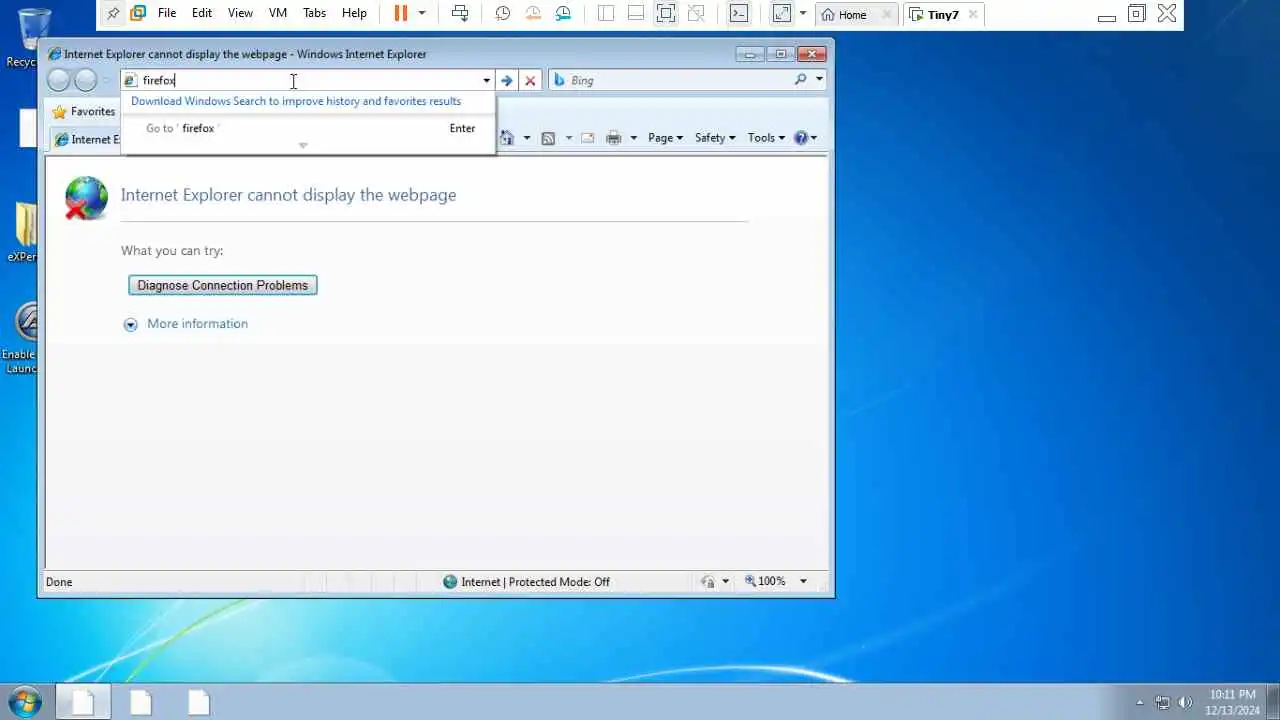Click Download Windows Search suggestion link
This screenshot has width=1280, height=720.
(296, 101)
